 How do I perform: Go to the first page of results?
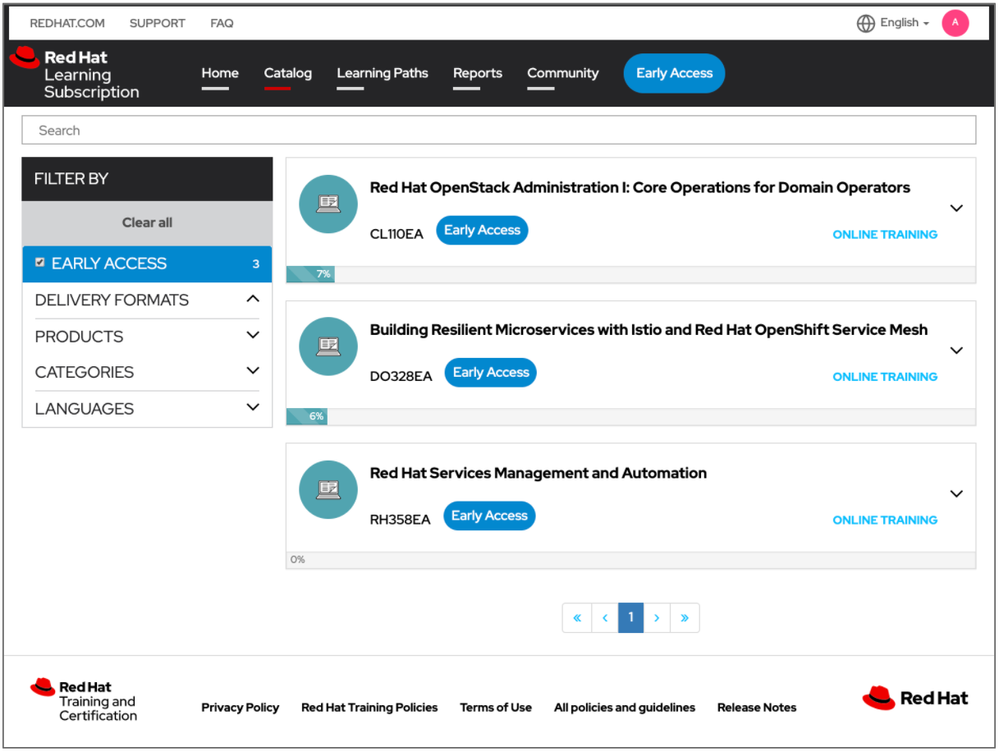[577, 618]
